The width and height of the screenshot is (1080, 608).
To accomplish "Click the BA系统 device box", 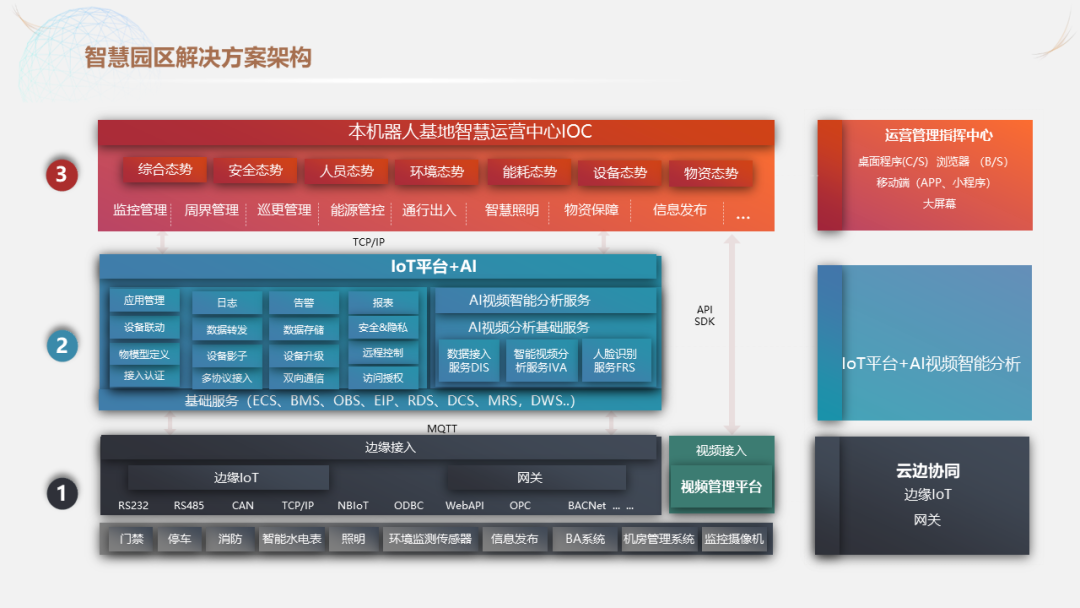I will [x=585, y=539].
